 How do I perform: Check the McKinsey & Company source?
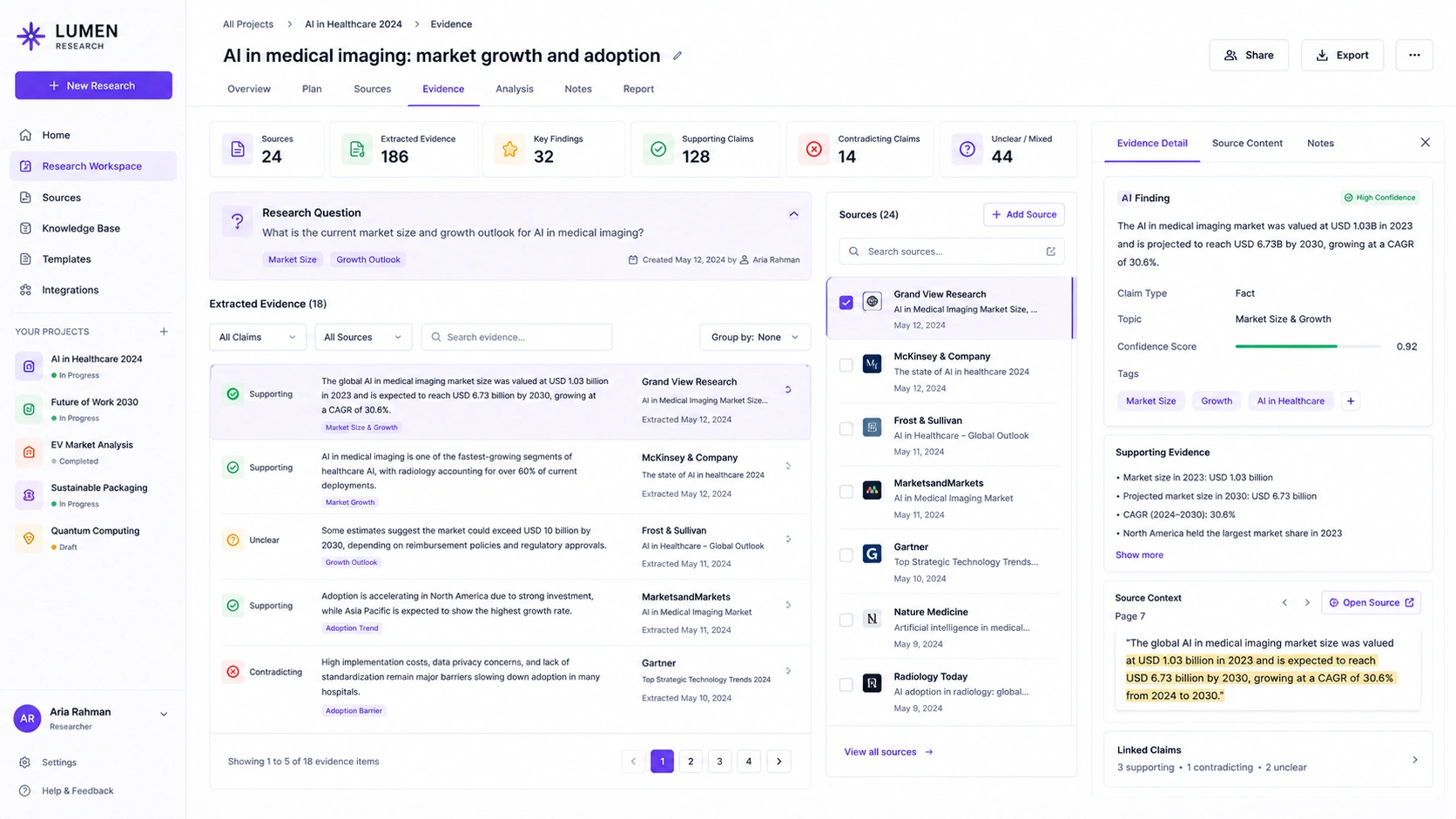846,365
